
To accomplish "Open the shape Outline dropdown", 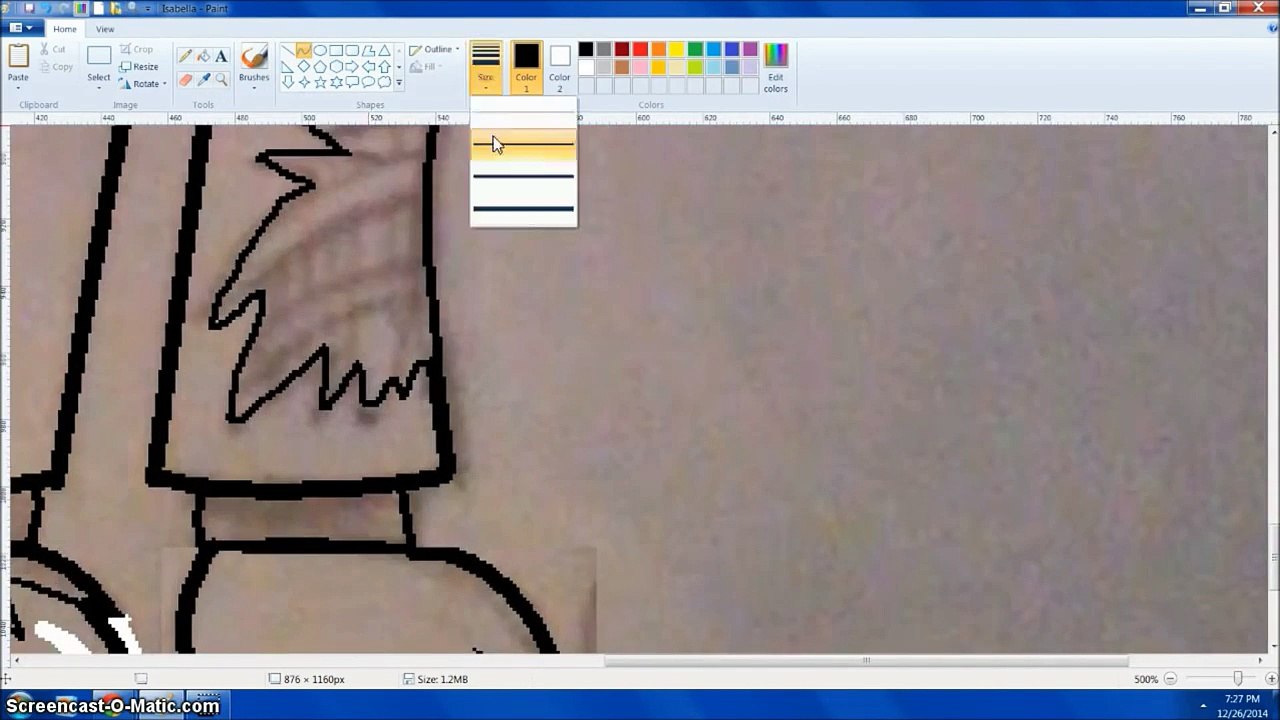I will (x=434, y=49).
